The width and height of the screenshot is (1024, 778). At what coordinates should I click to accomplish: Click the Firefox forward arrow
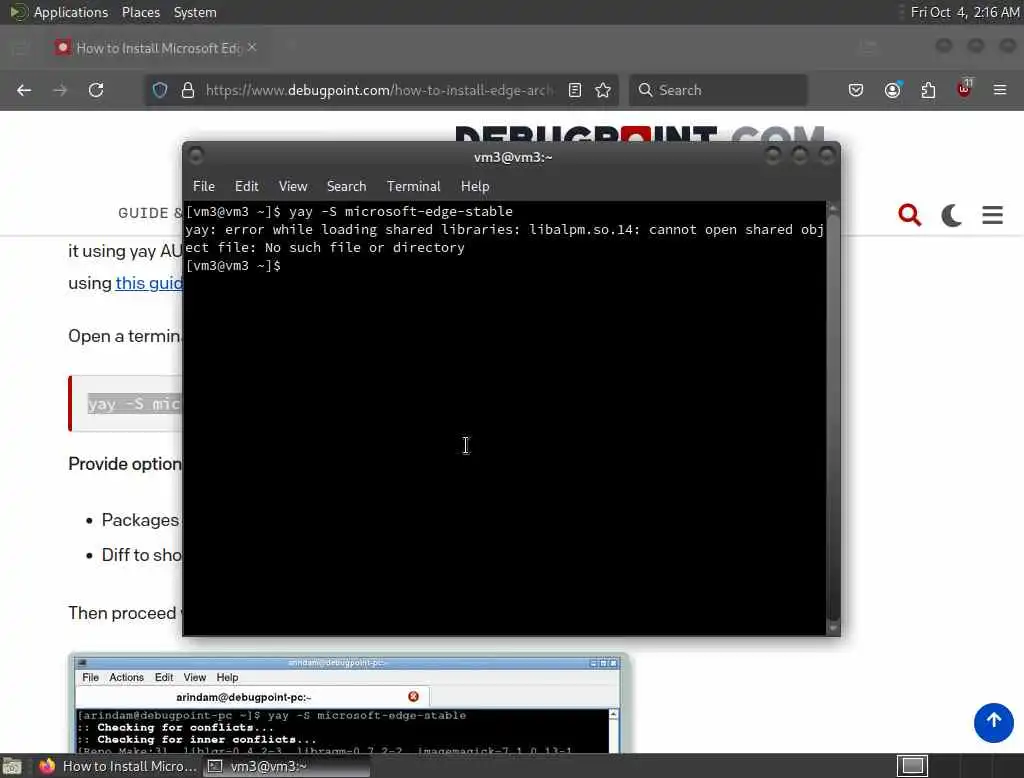(x=60, y=90)
